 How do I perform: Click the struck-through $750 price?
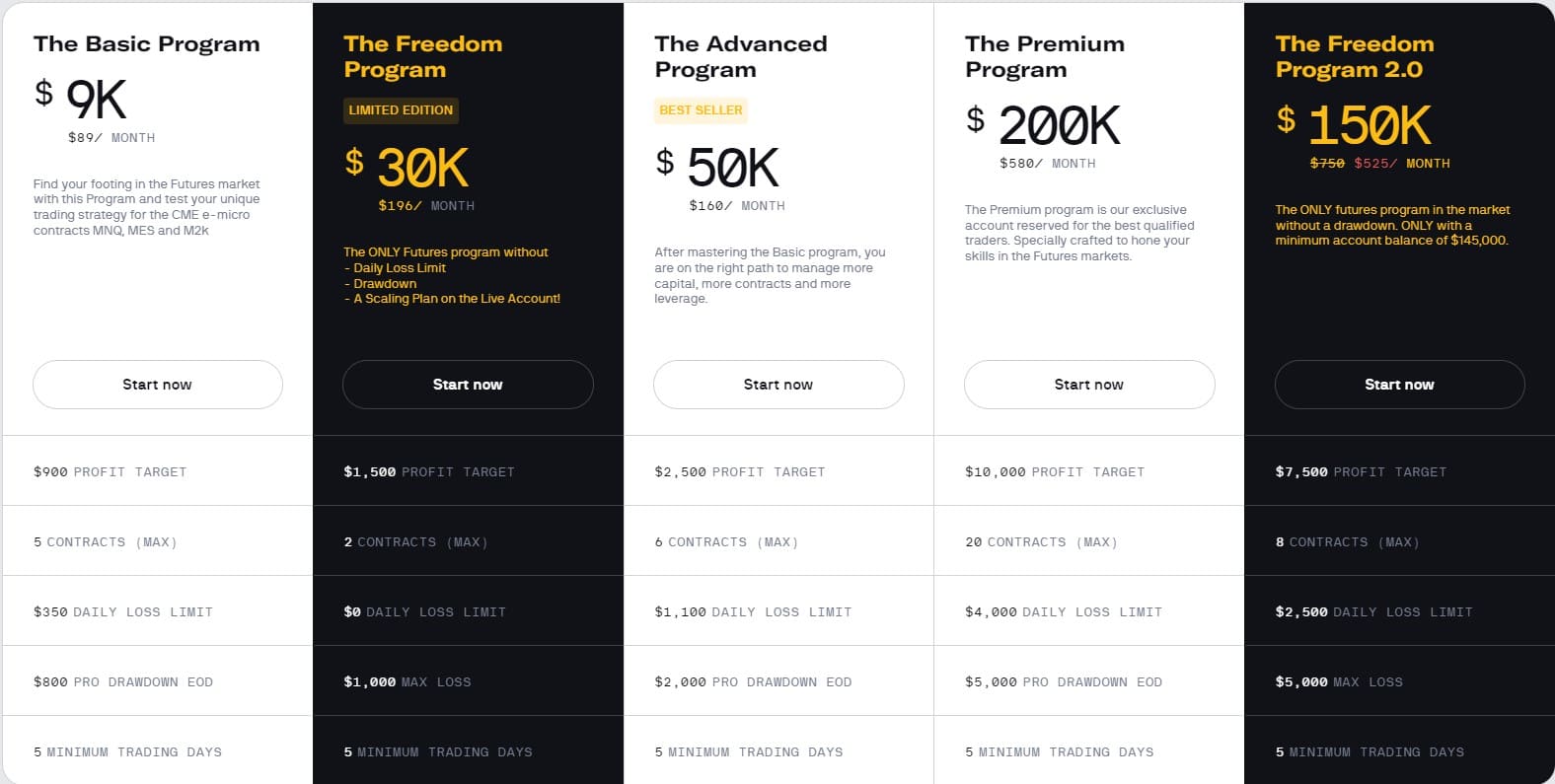coord(1327,164)
